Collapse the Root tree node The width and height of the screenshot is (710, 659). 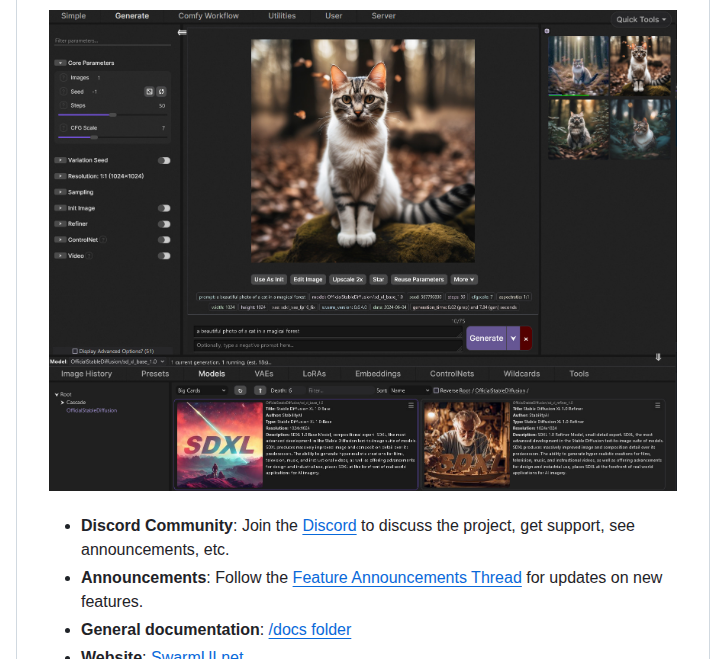[57, 394]
